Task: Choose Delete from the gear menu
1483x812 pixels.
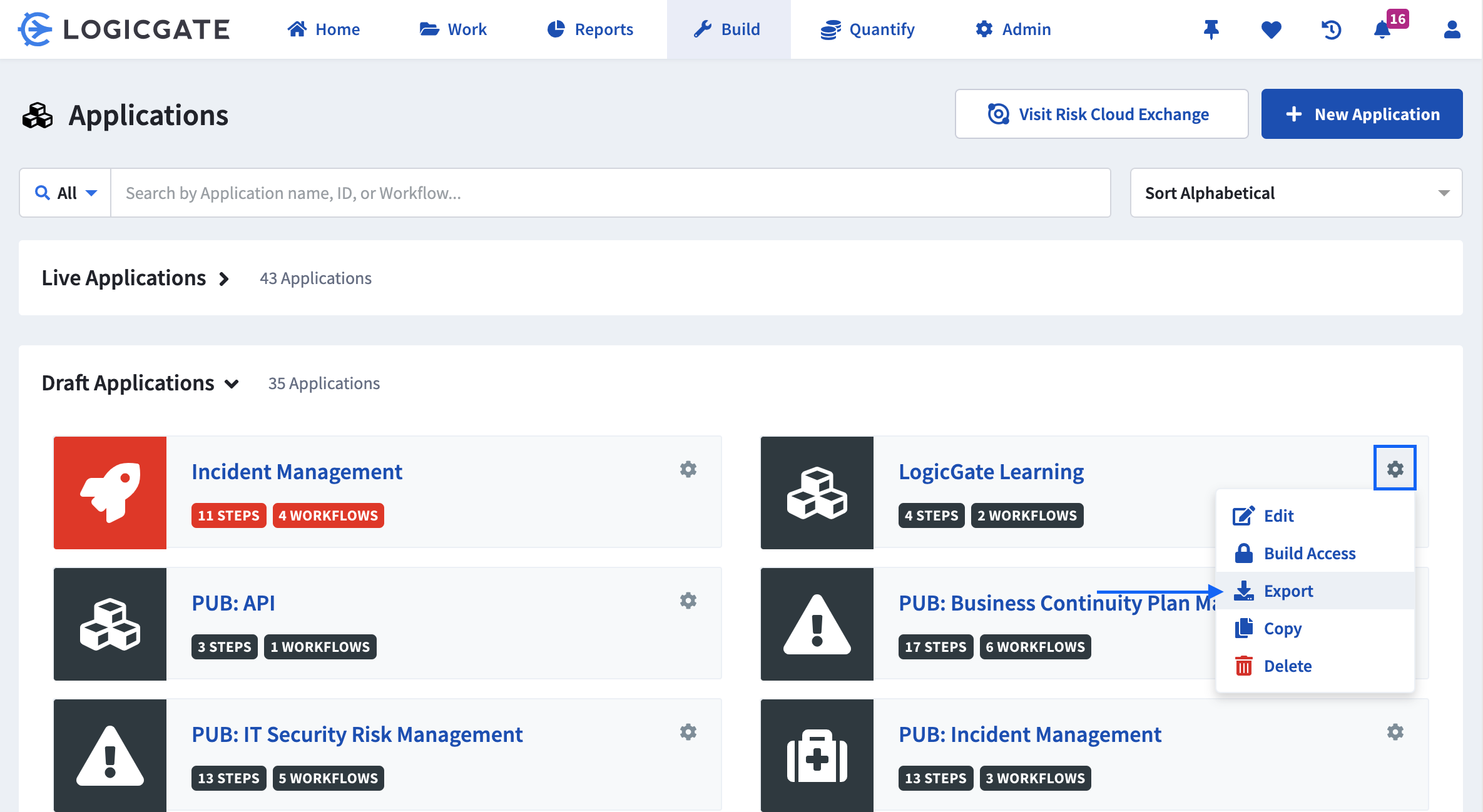Action: [1315, 666]
